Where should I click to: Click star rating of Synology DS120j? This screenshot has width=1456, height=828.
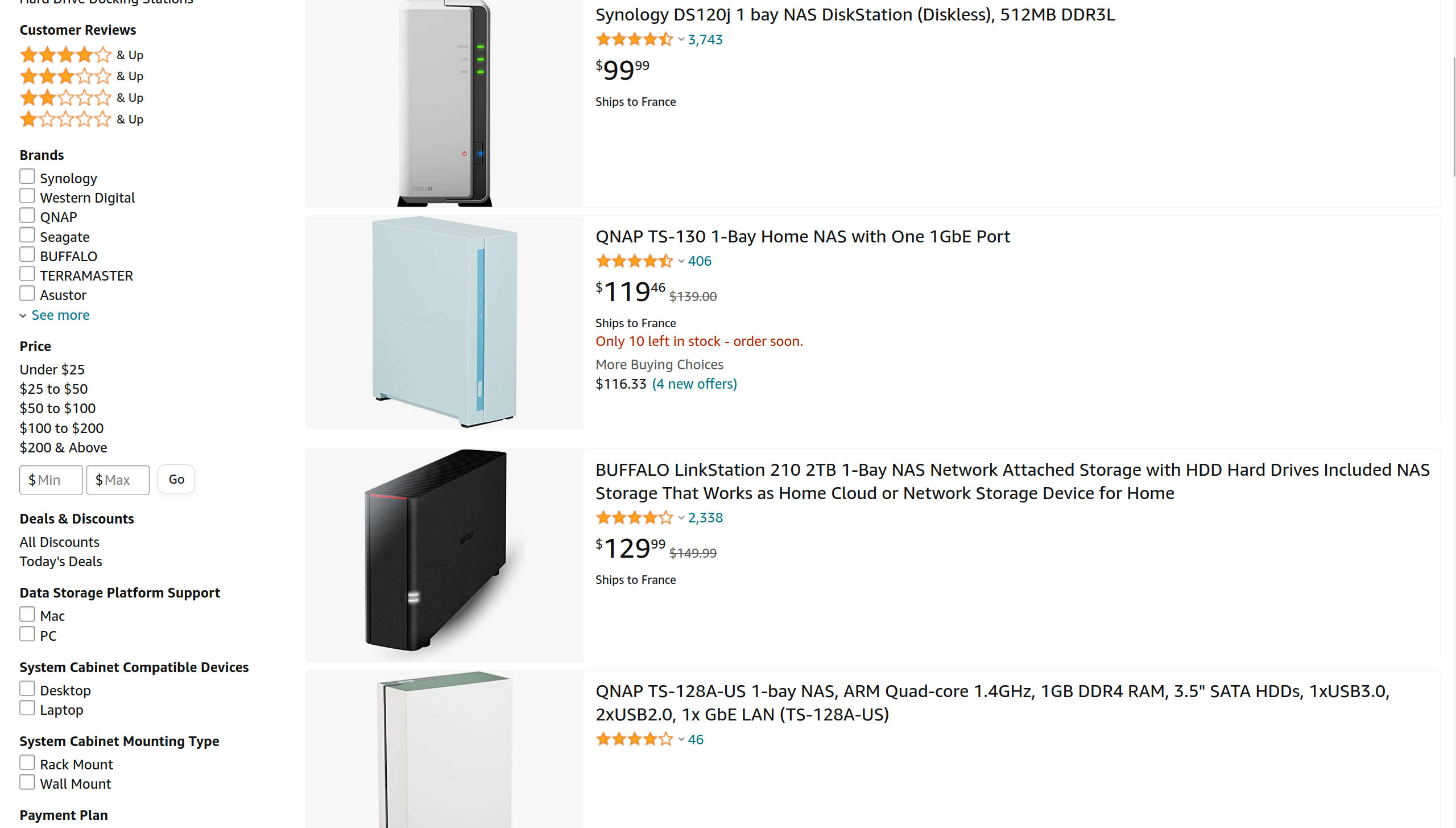click(634, 39)
